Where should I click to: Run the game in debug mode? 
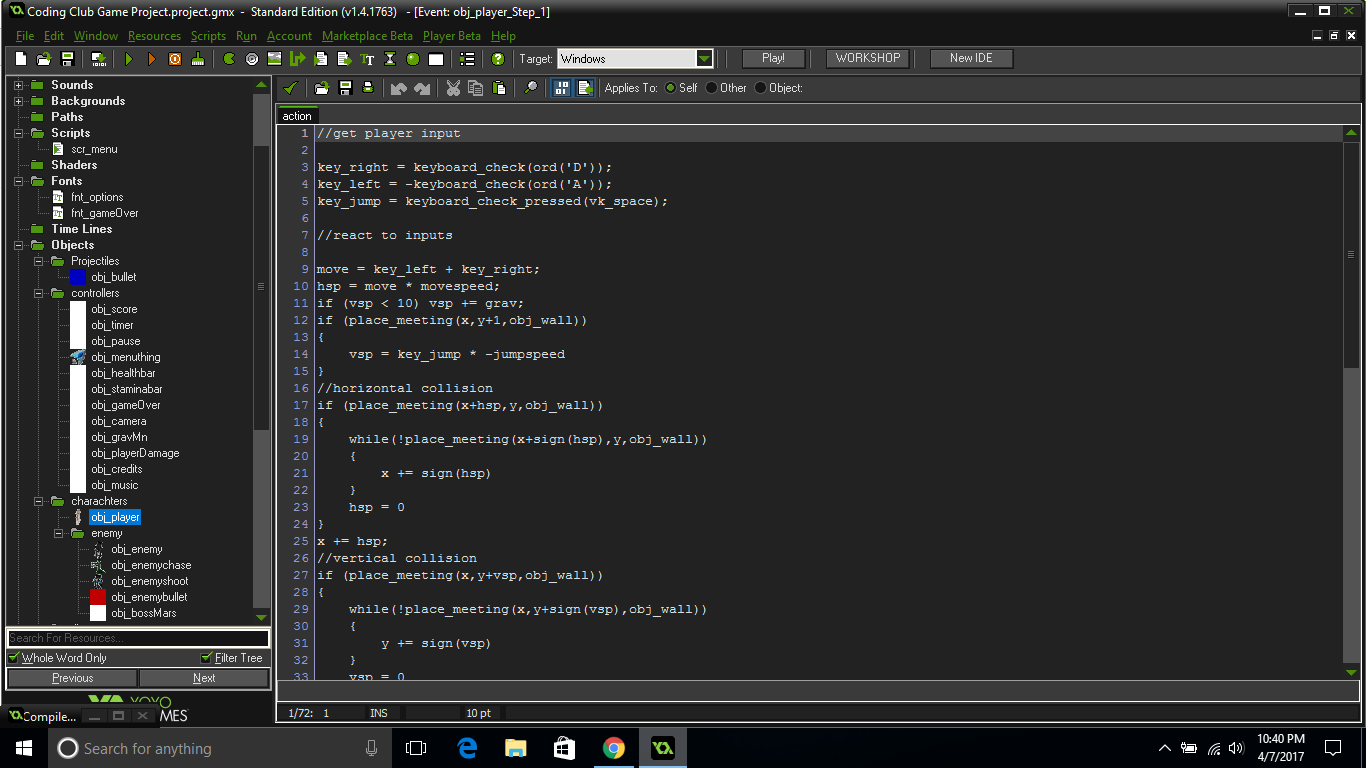point(152,58)
